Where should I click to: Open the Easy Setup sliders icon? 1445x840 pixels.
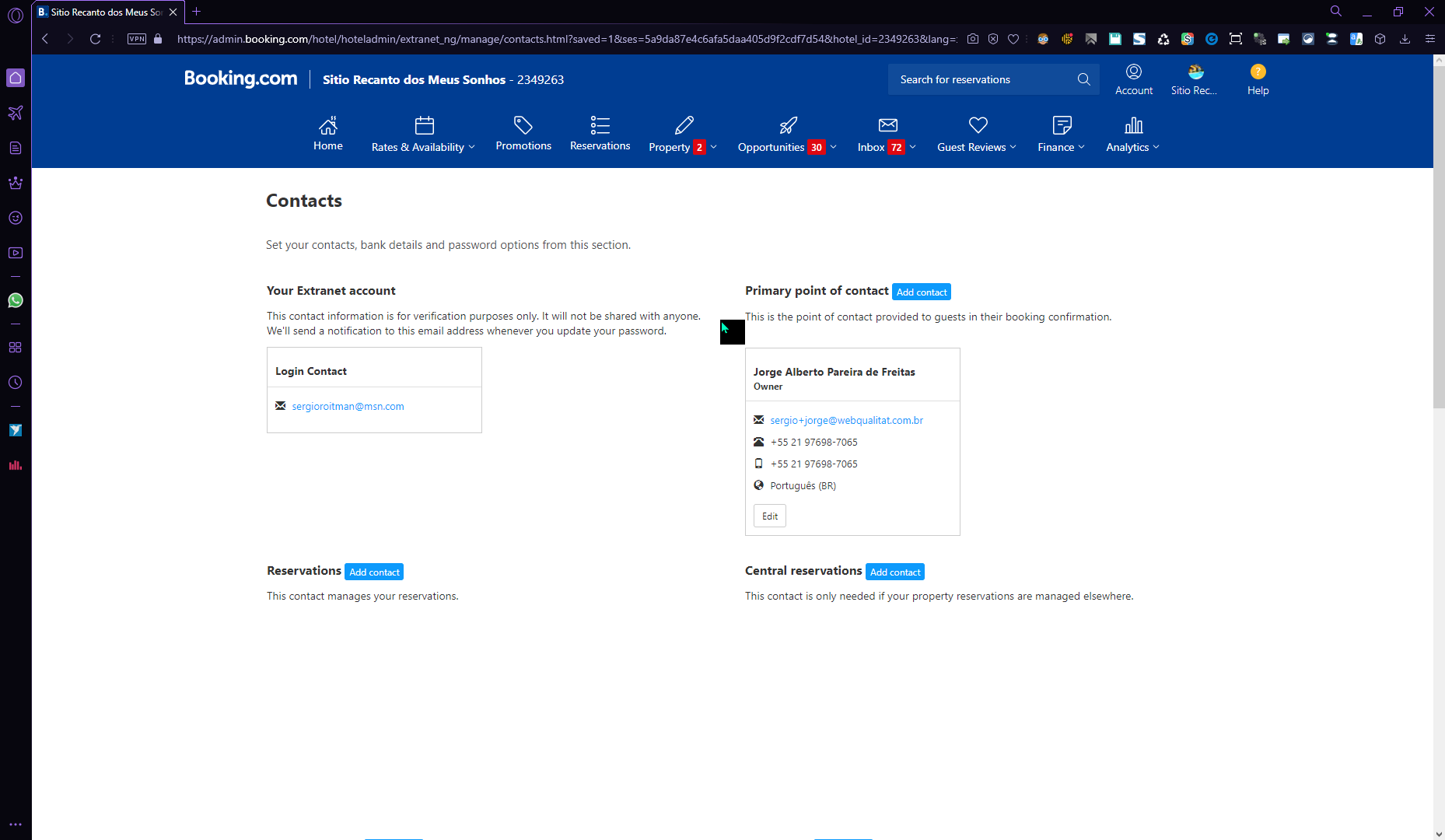click(x=1429, y=39)
